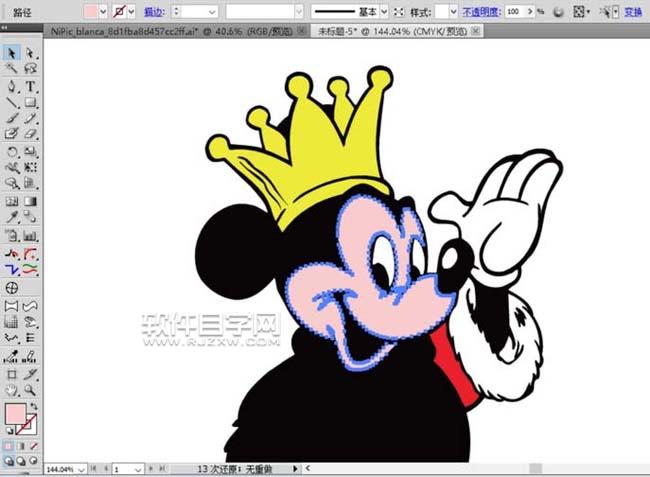Screen dimensions: 650x477
Task: Select the Type tool
Action: pos(30,86)
